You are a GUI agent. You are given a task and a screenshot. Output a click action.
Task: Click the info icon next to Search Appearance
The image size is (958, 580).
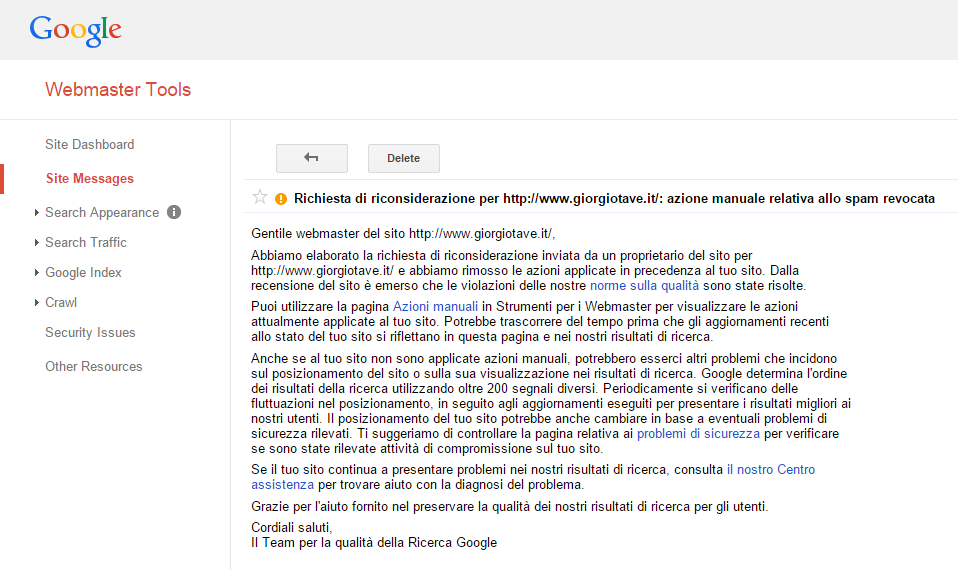pyautogui.click(x=174, y=212)
